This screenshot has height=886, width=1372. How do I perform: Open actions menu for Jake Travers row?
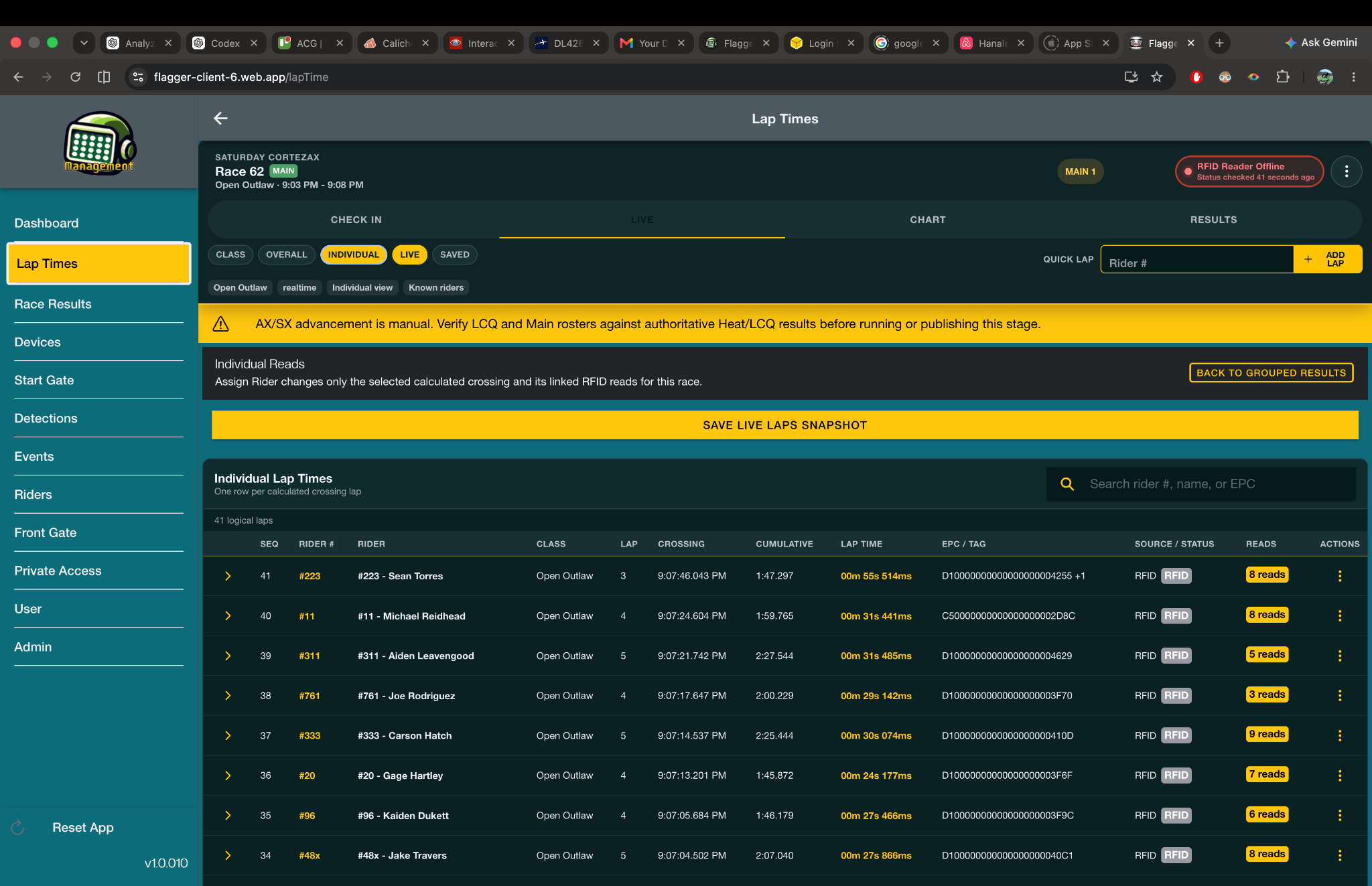click(1340, 855)
